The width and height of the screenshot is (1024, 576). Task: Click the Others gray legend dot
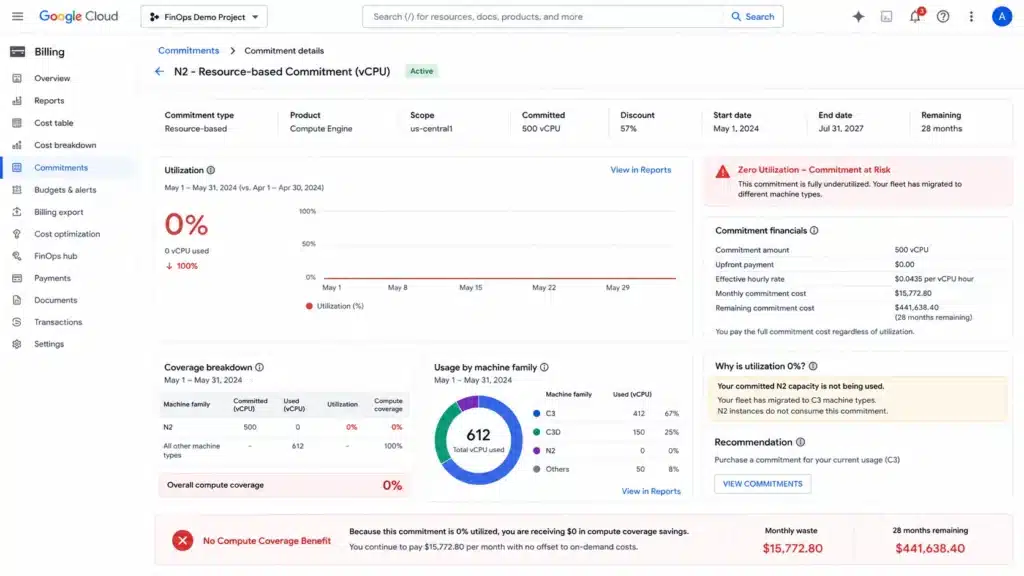point(537,469)
